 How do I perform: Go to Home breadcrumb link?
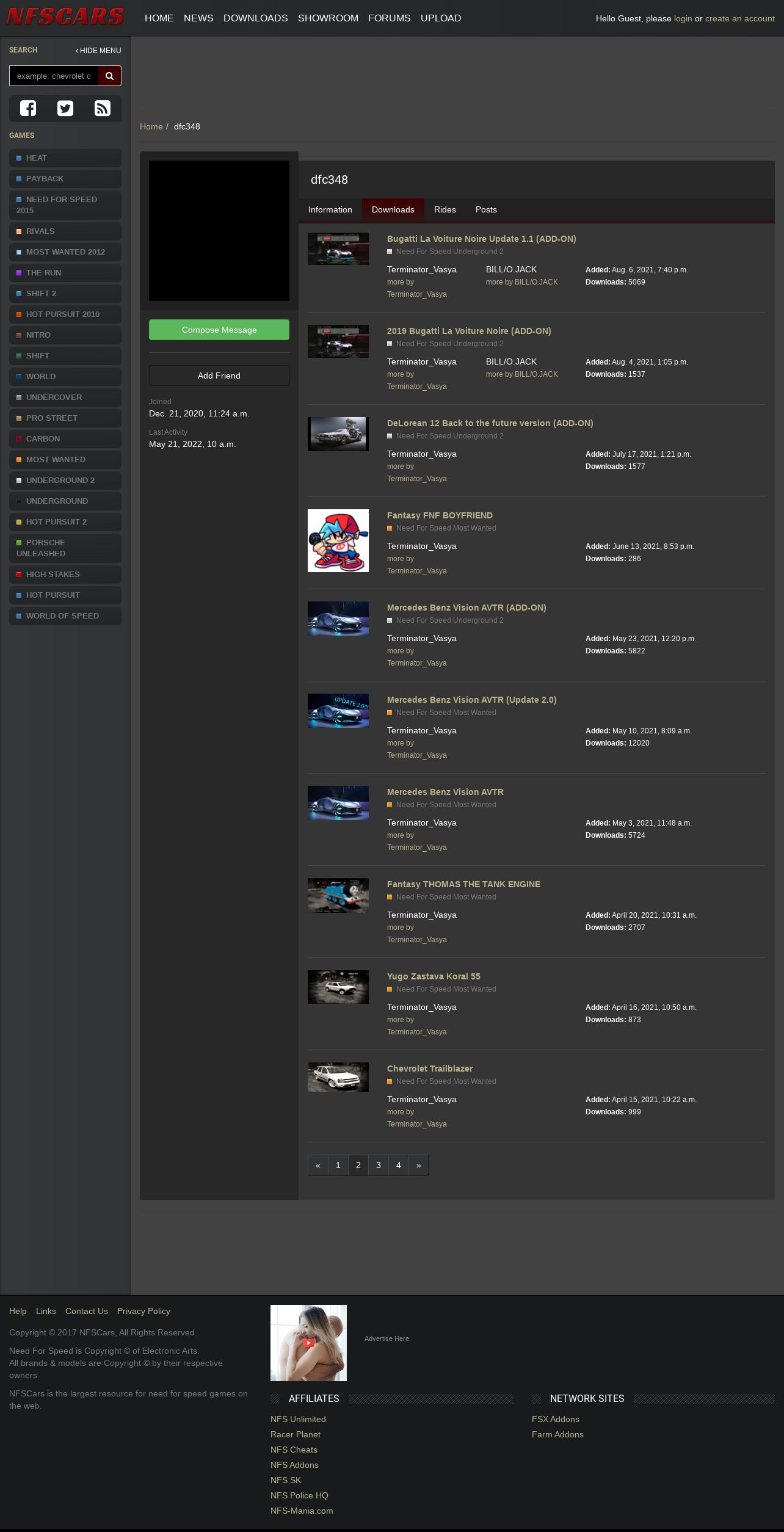pos(151,126)
